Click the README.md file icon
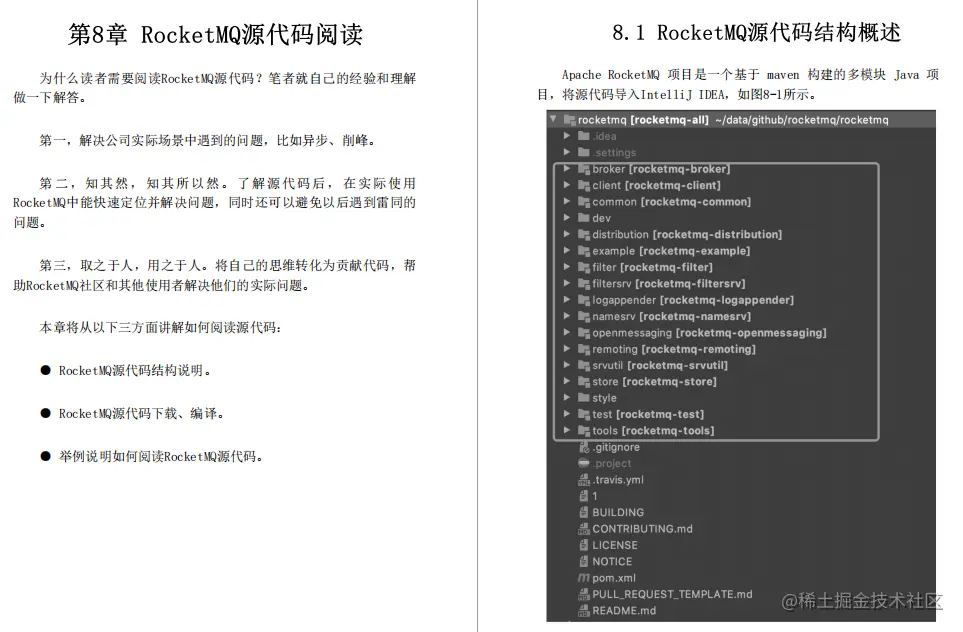Image resolution: width=963 pixels, height=632 pixels. coord(584,611)
